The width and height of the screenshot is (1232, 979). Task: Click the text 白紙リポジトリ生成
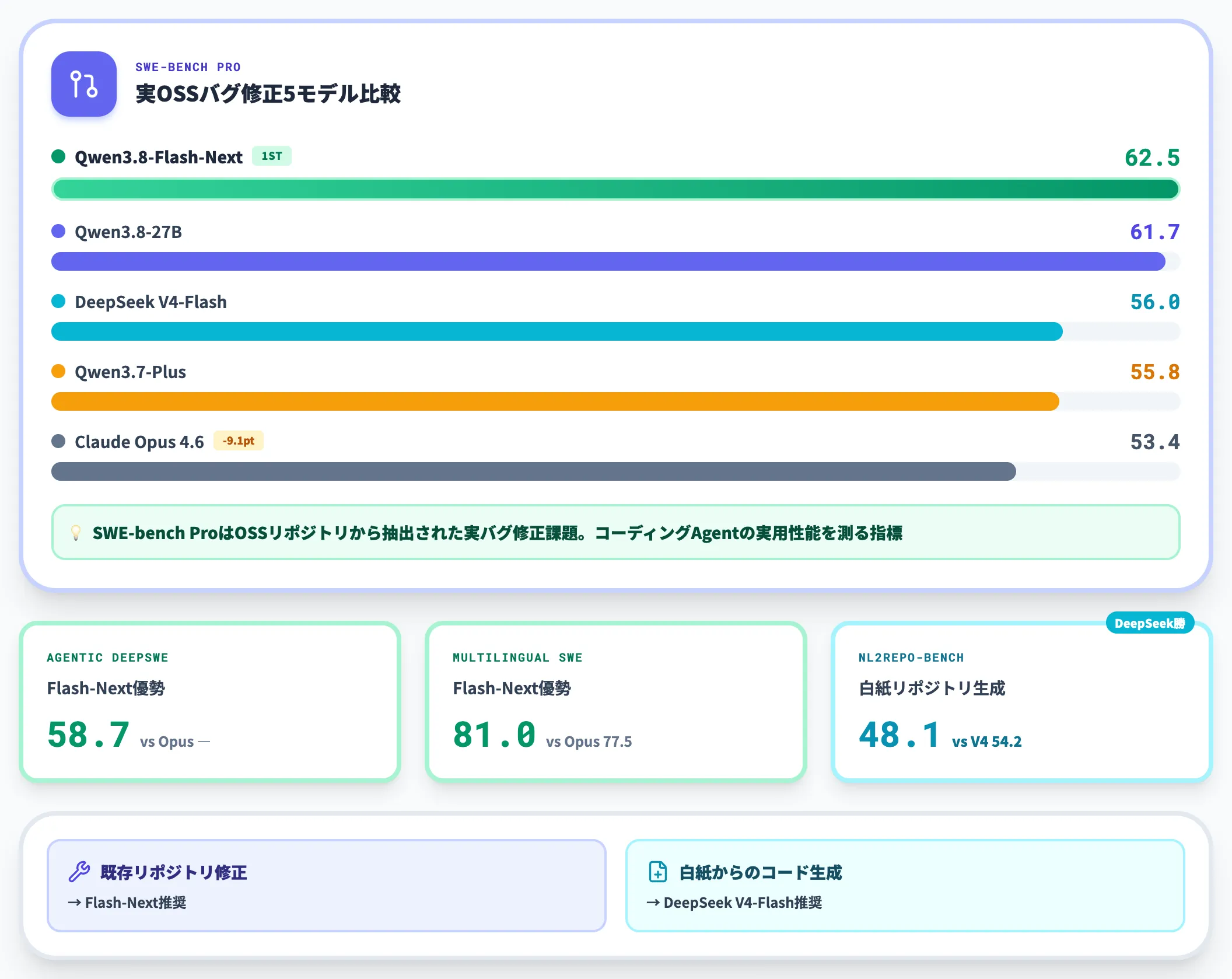(x=932, y=688)
